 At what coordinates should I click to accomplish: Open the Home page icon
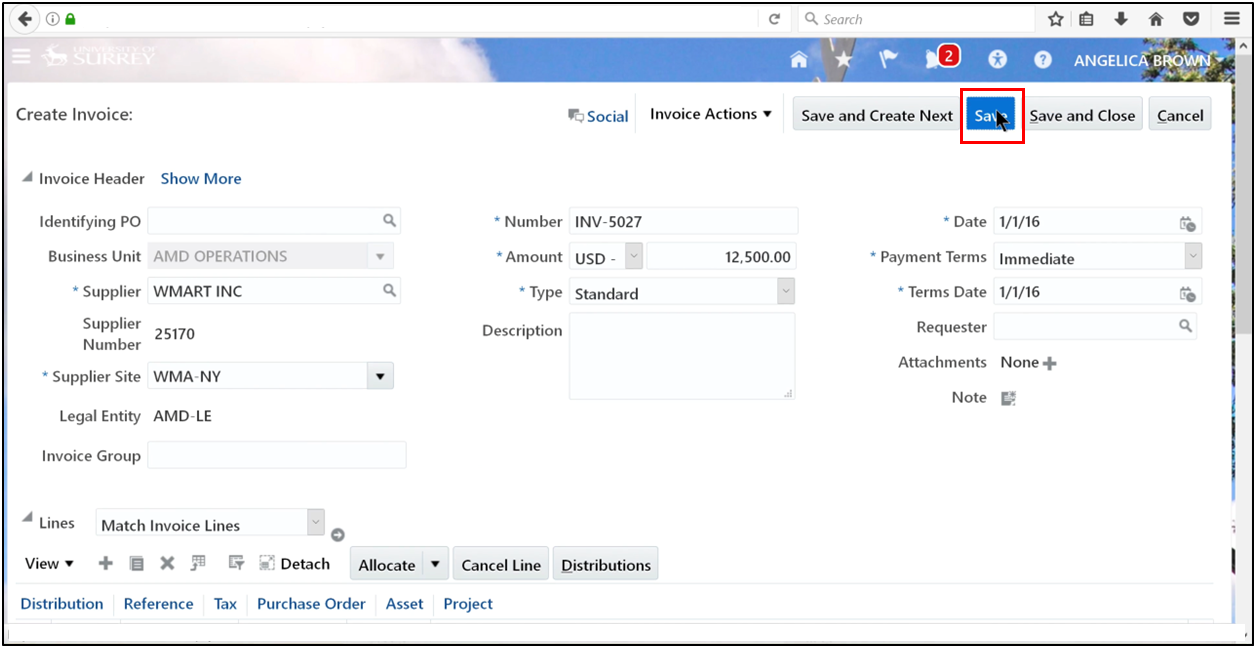click(798, 59)
